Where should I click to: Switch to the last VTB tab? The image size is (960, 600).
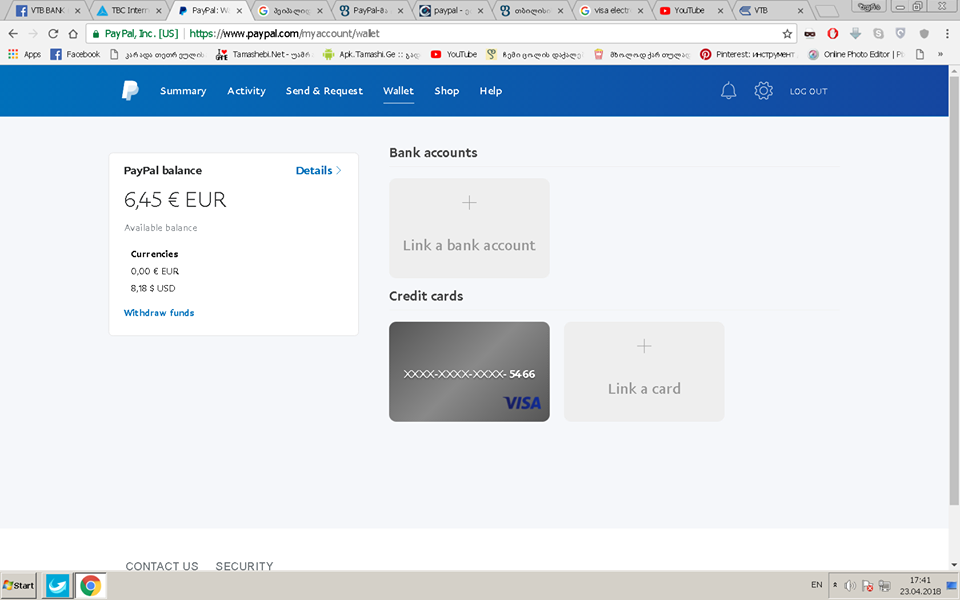coord(770,10)
